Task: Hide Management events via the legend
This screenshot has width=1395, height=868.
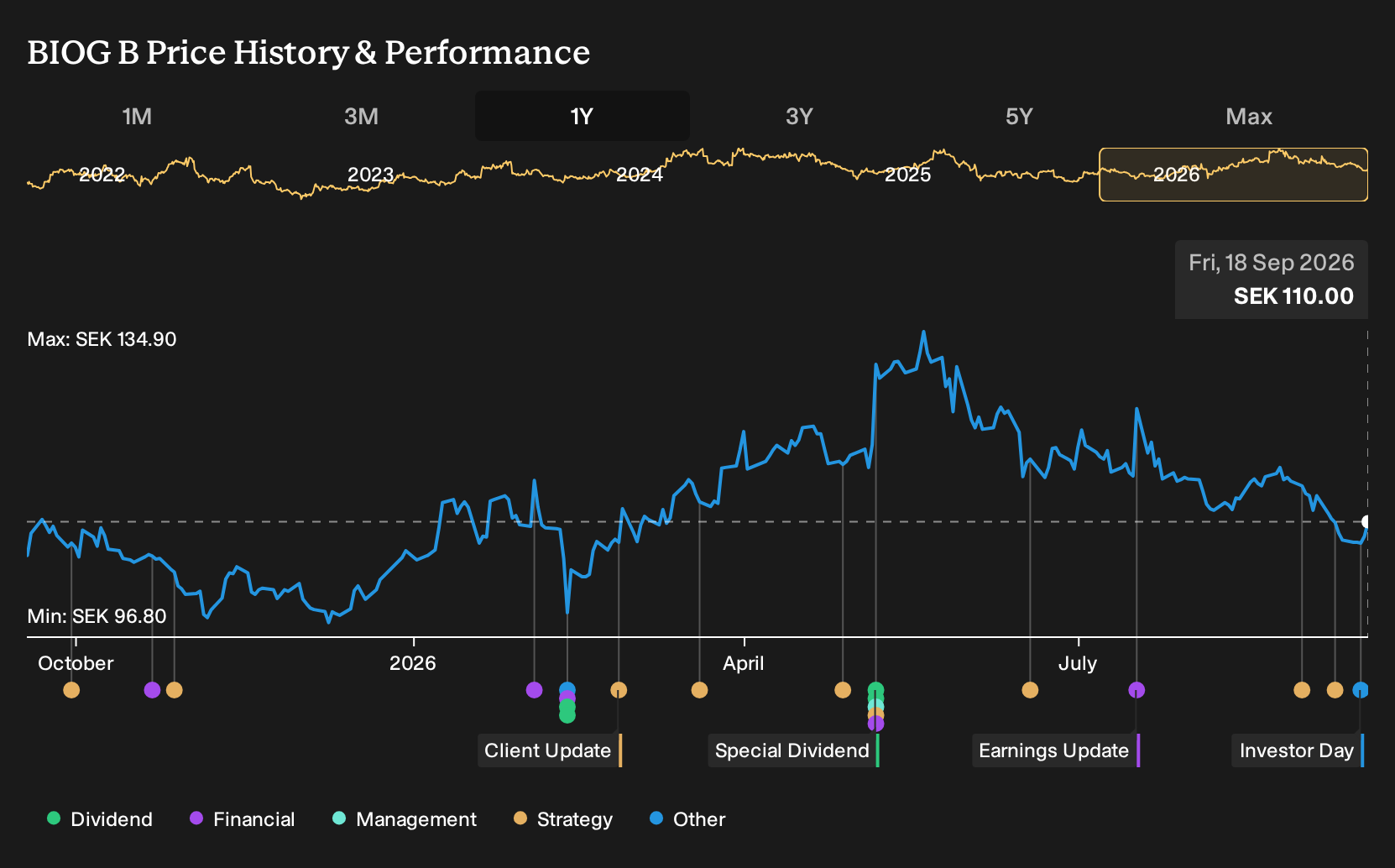Action: [x=404, y=819]
